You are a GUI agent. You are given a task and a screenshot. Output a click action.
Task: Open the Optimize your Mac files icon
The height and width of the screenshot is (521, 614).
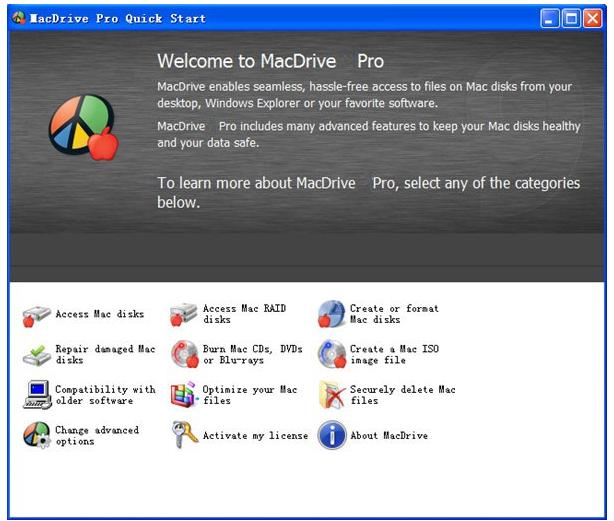pyautogui.click(x=184, y=395)
